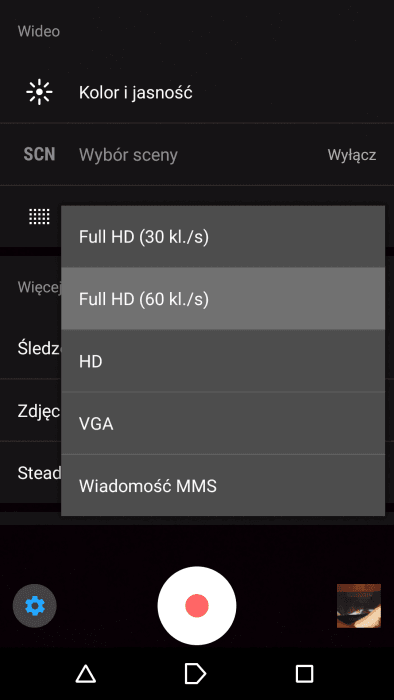The height and width of the screenshot is (700, 394).
Task: Open last captured photo thumbnail
Action: pyautogui.click(x=359, y=606)
